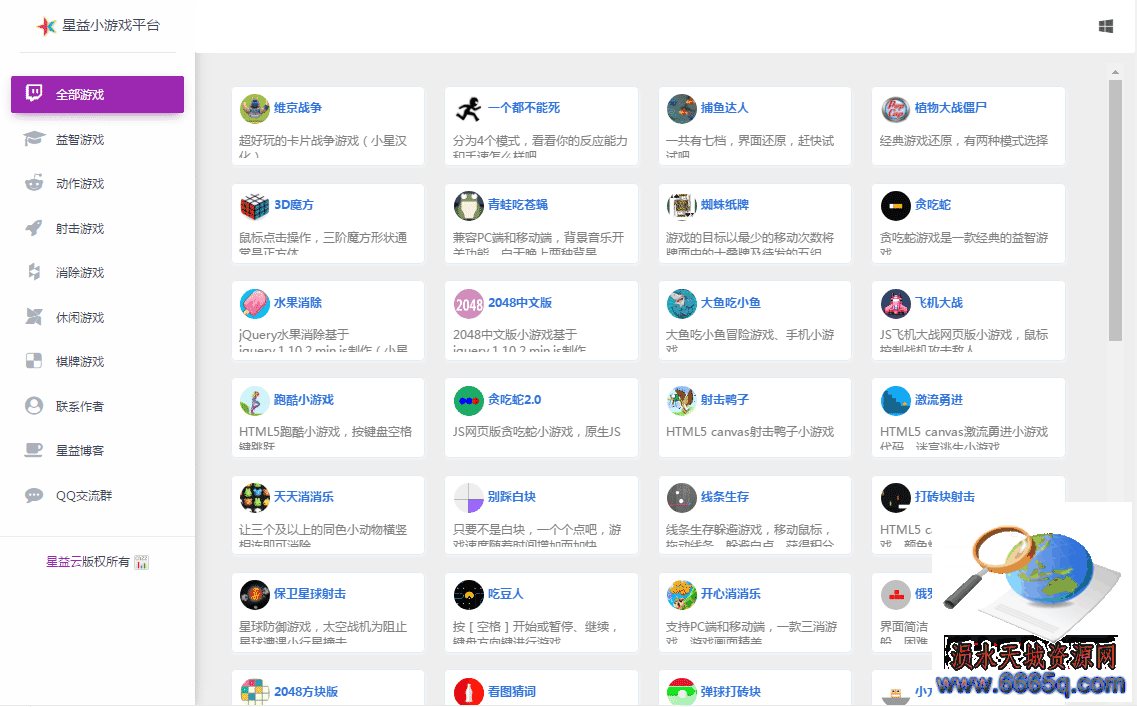
Task: Click the 2048方块版 colorful blocks icon
Action: click(x=255, y=692)
